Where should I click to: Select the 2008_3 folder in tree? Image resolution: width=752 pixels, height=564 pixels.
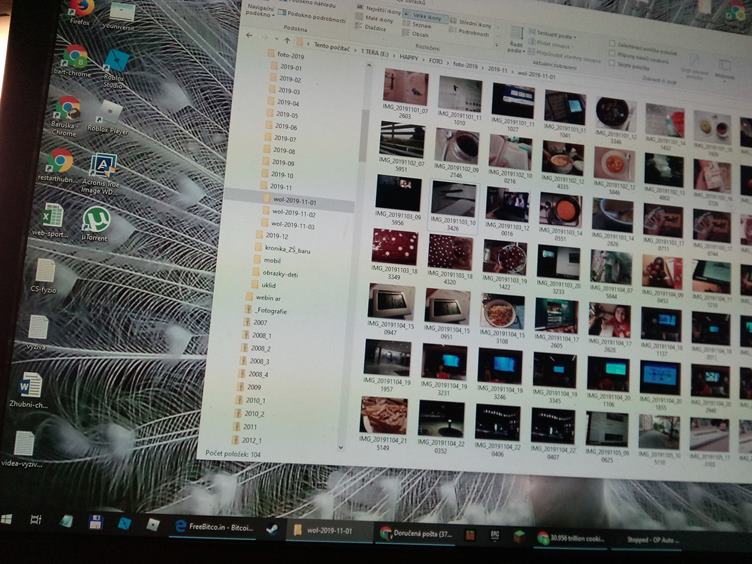click(x=255, y=361)
